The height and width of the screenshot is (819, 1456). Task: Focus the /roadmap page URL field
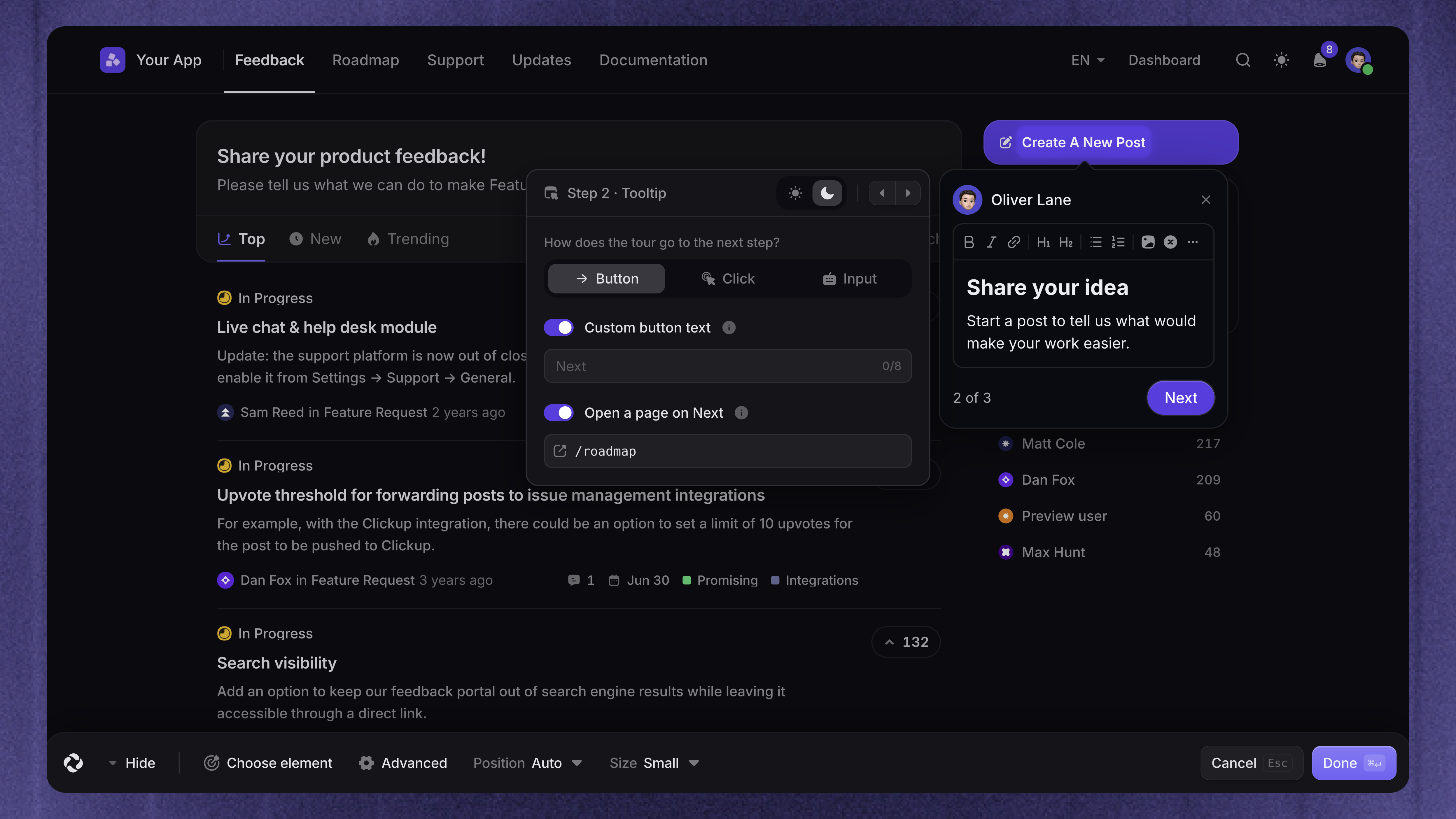coord(727,451)
